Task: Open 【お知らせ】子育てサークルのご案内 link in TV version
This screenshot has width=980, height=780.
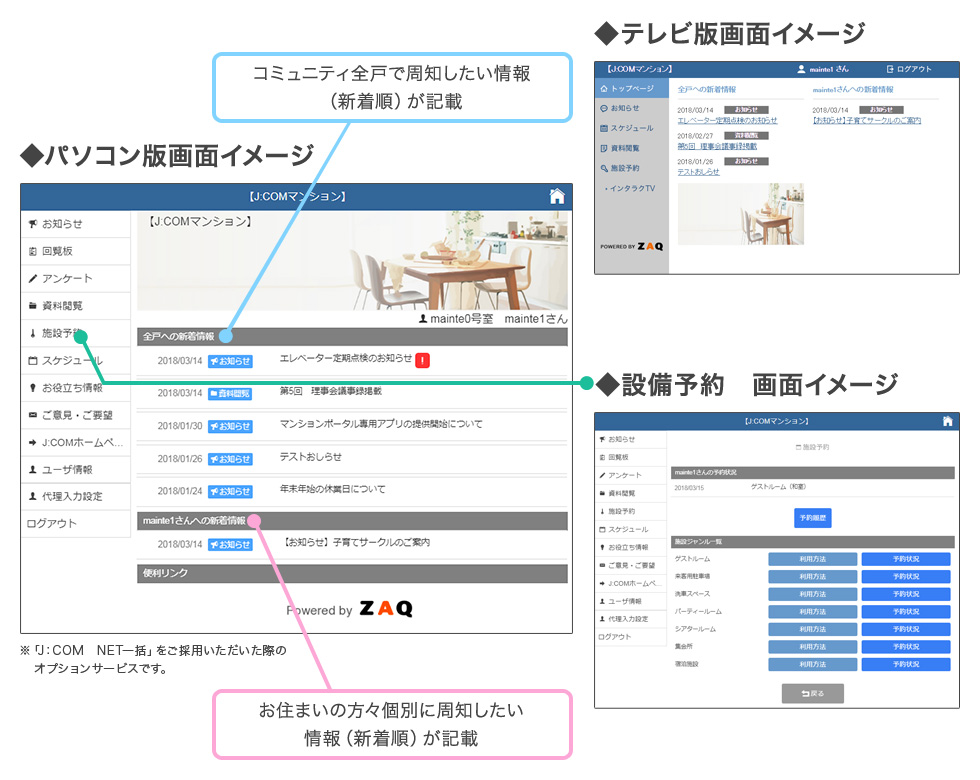Action: point(867,121)
